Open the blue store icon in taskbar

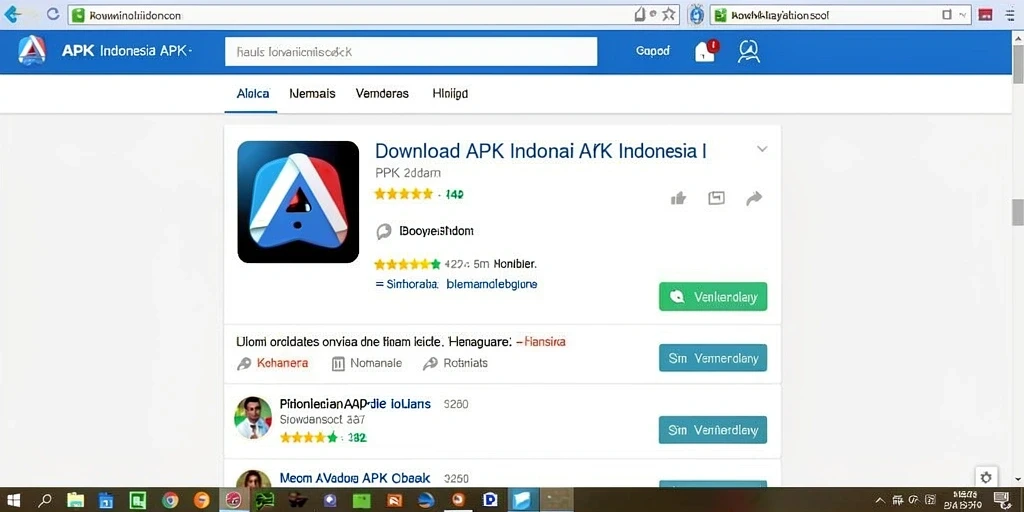pos(106,500)
